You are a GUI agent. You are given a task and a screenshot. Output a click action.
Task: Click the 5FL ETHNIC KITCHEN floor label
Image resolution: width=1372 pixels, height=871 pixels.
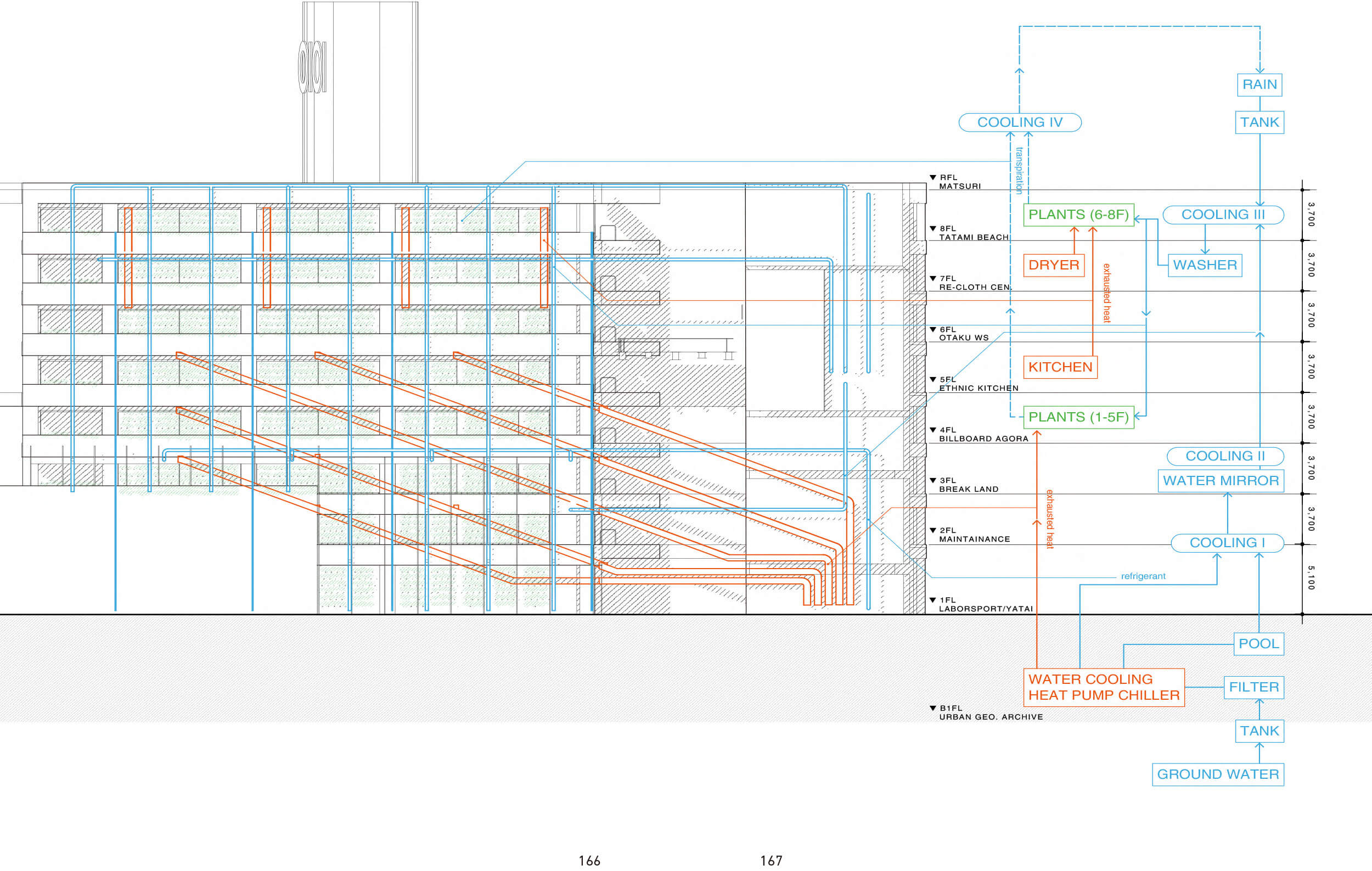[x=974, y=384]
